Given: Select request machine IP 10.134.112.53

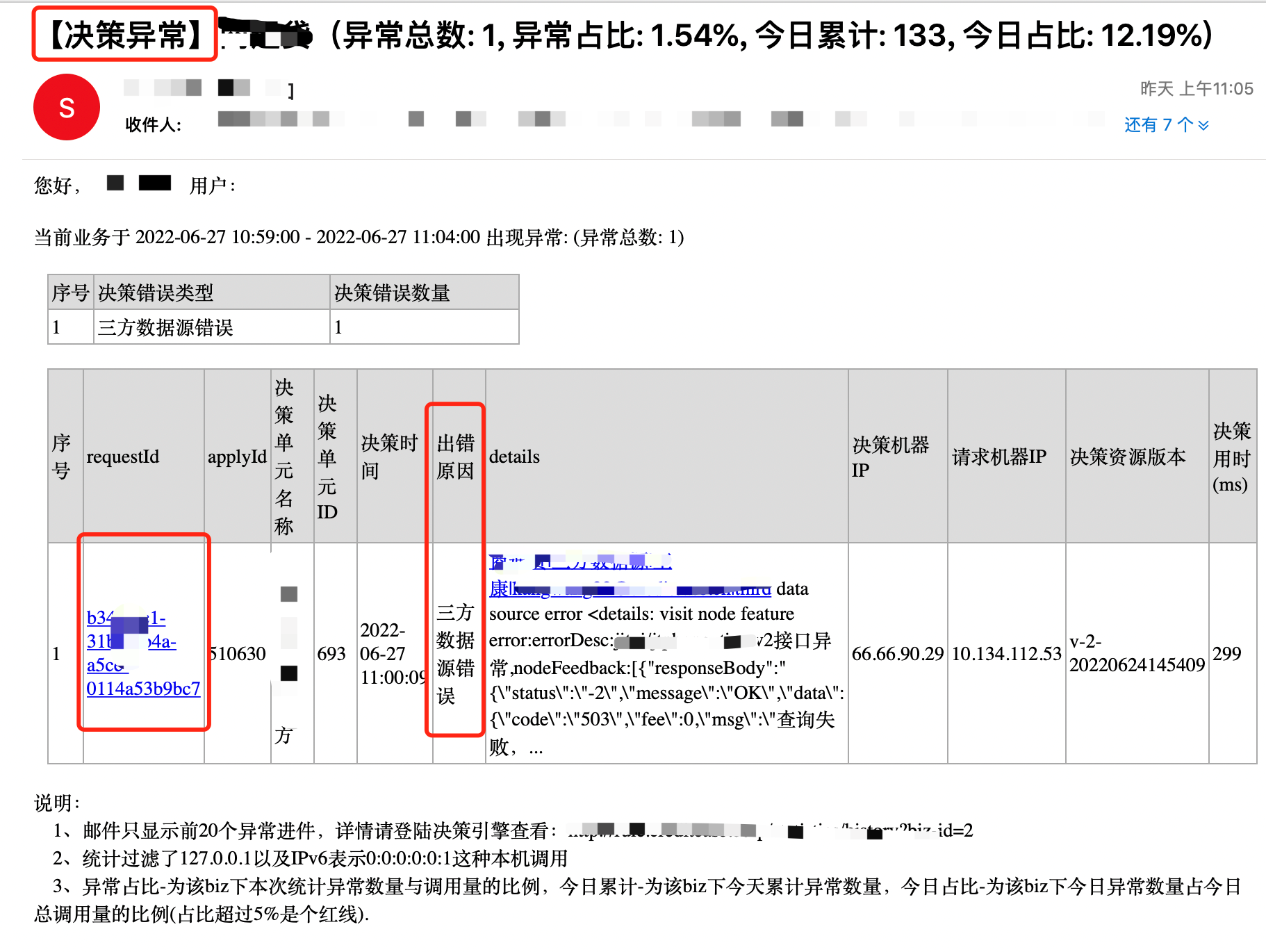Looking at the screenshot, I should coord(1006,653).
